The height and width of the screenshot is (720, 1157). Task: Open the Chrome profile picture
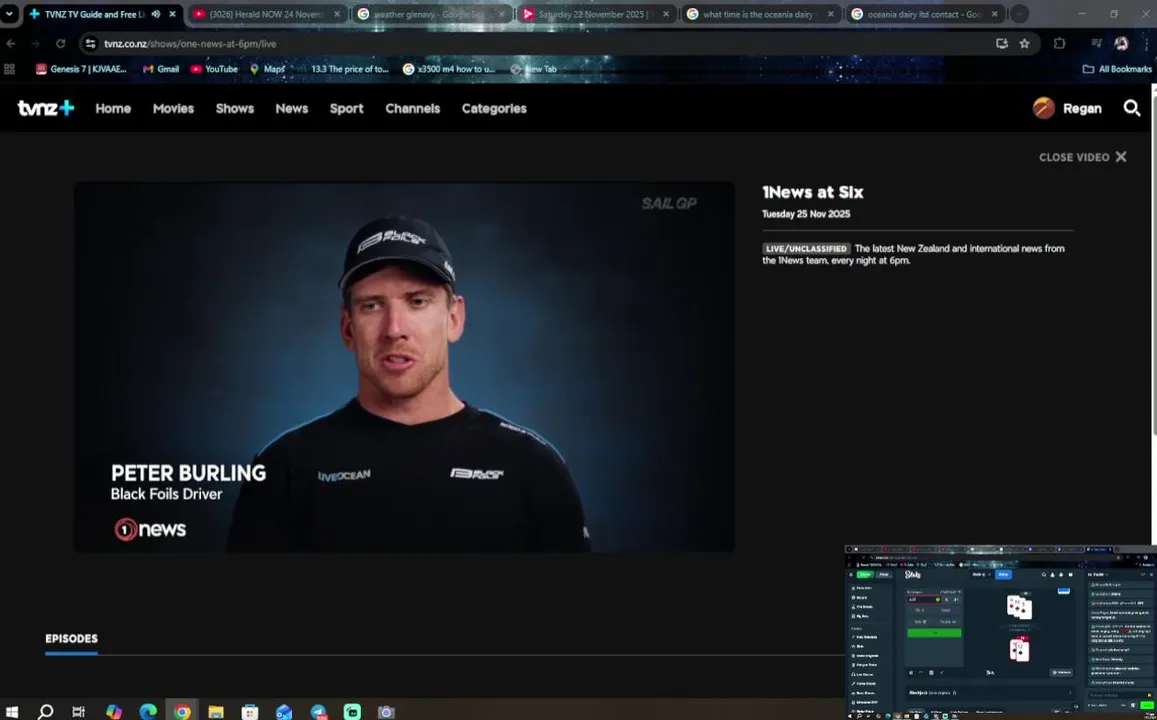(x=1121, y=44)
